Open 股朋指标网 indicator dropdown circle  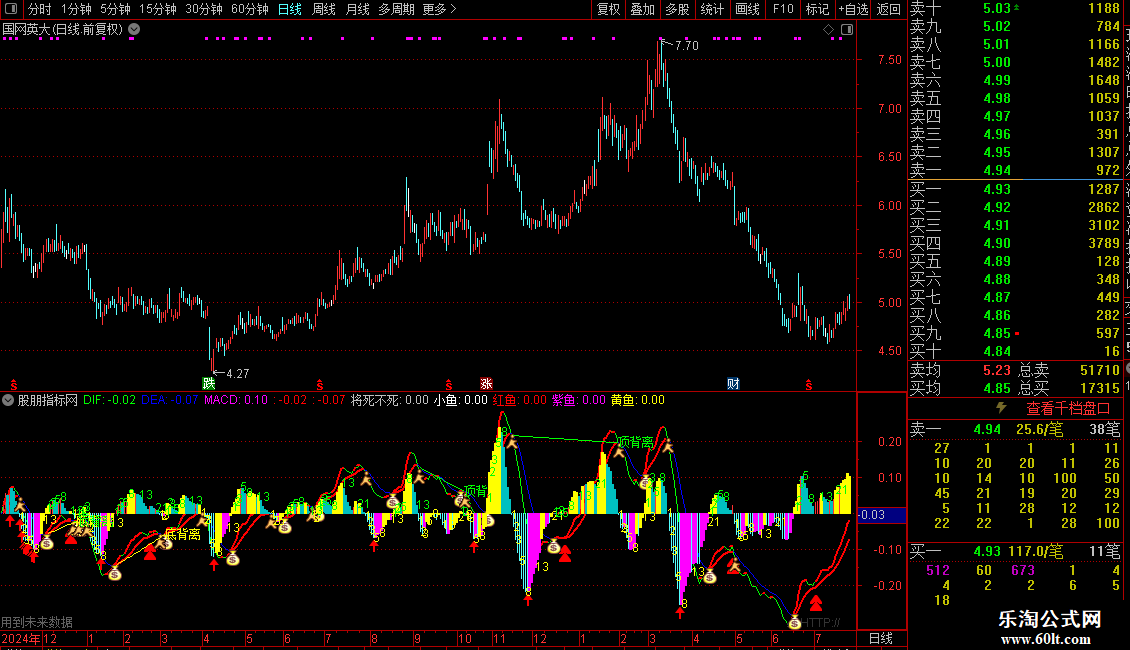pos(8,400)
